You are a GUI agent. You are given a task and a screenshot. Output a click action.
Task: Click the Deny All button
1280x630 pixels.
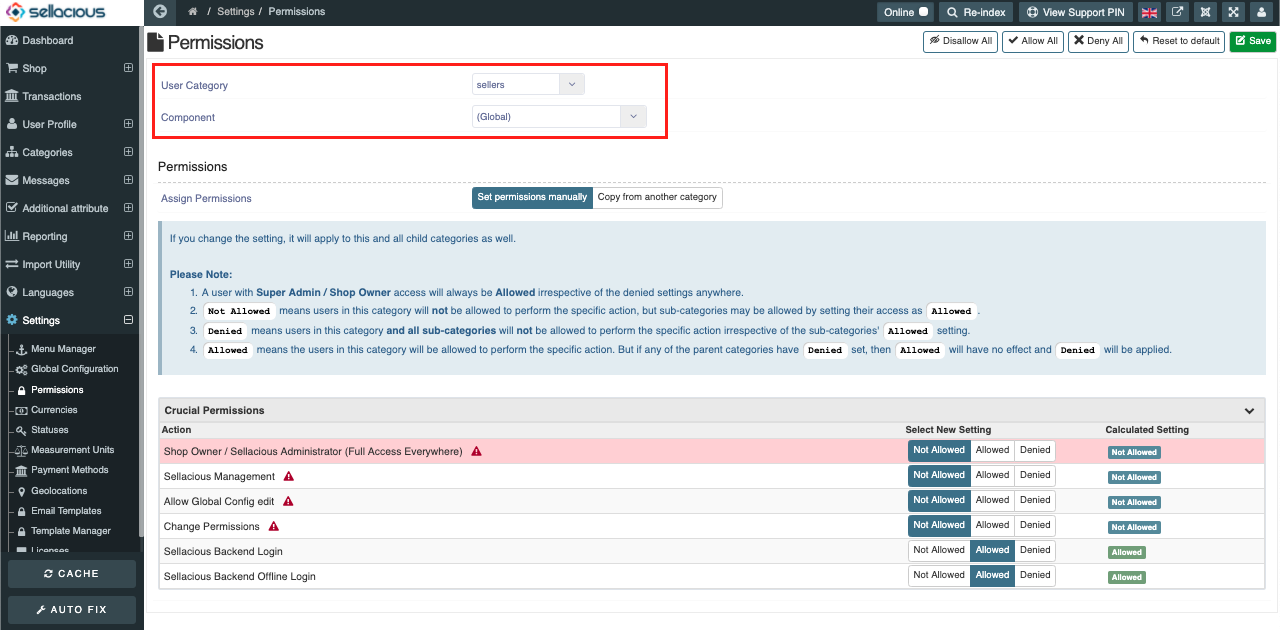coord(1098,41)
